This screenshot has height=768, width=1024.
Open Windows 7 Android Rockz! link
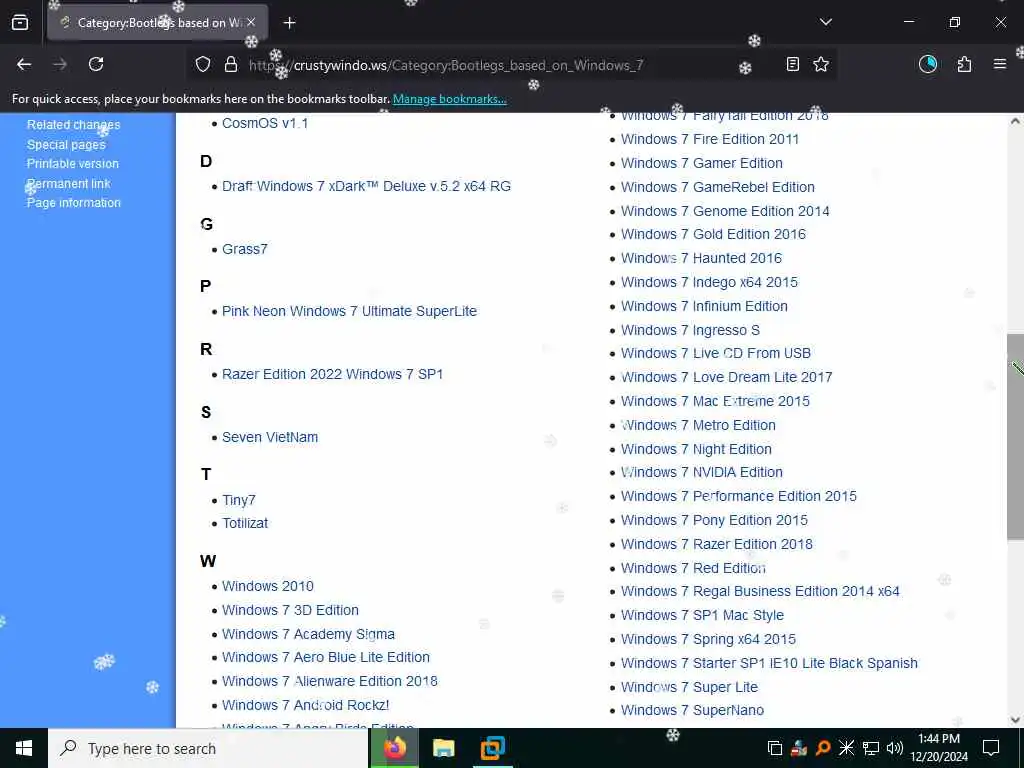click(x=306, y=705)
